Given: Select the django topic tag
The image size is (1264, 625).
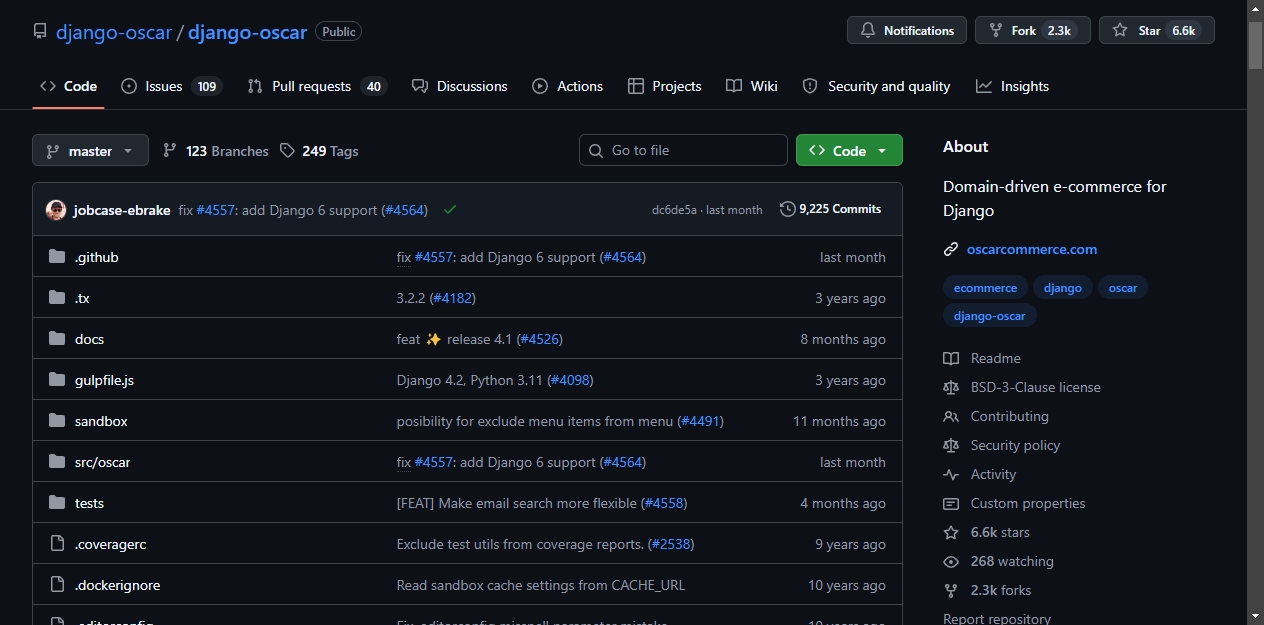Looking at the screenshot, I should (x=1063, y=288).
